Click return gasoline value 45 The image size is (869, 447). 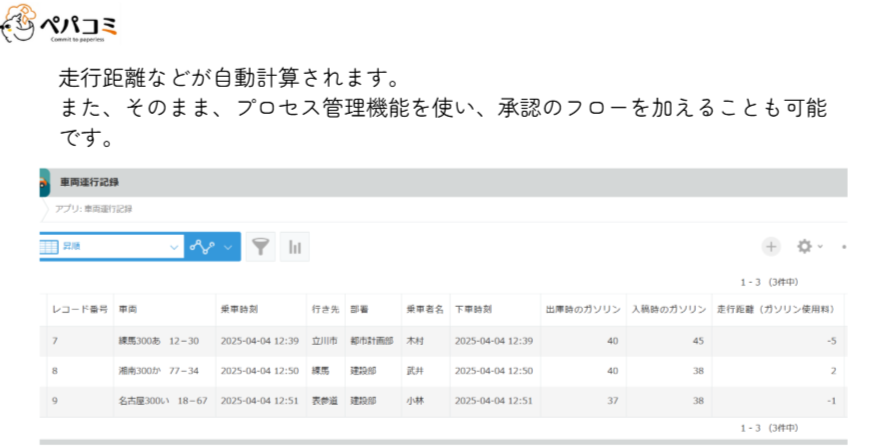pyautogui.click(x=698, y=341)
